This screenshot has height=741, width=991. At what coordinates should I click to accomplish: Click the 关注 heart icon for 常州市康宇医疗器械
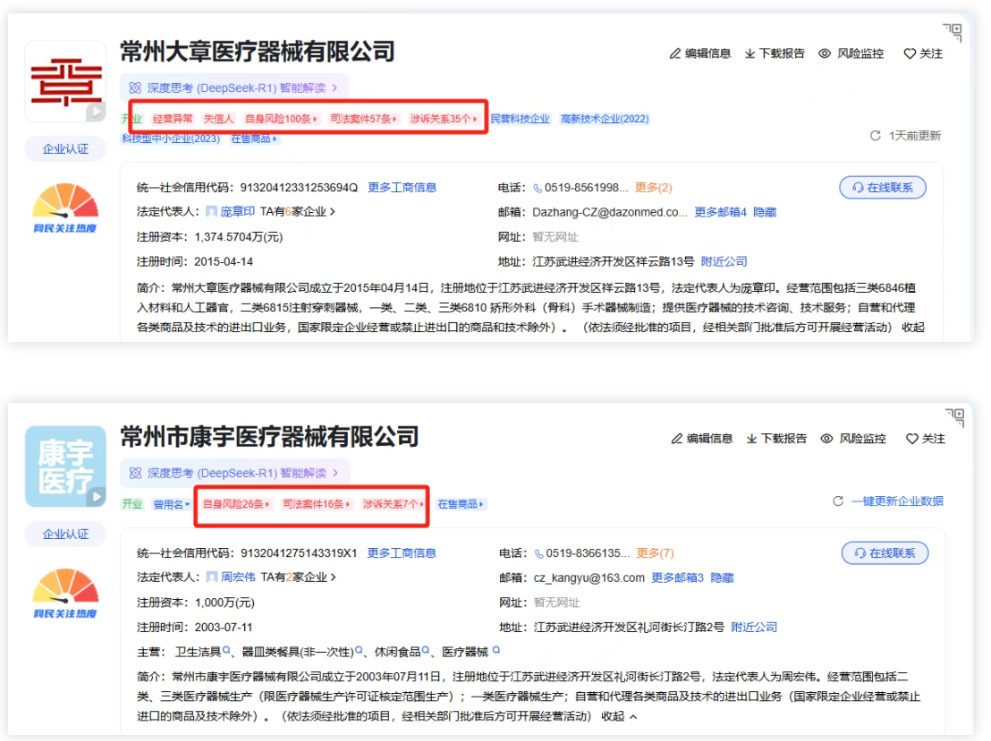(x=911, y=439)
